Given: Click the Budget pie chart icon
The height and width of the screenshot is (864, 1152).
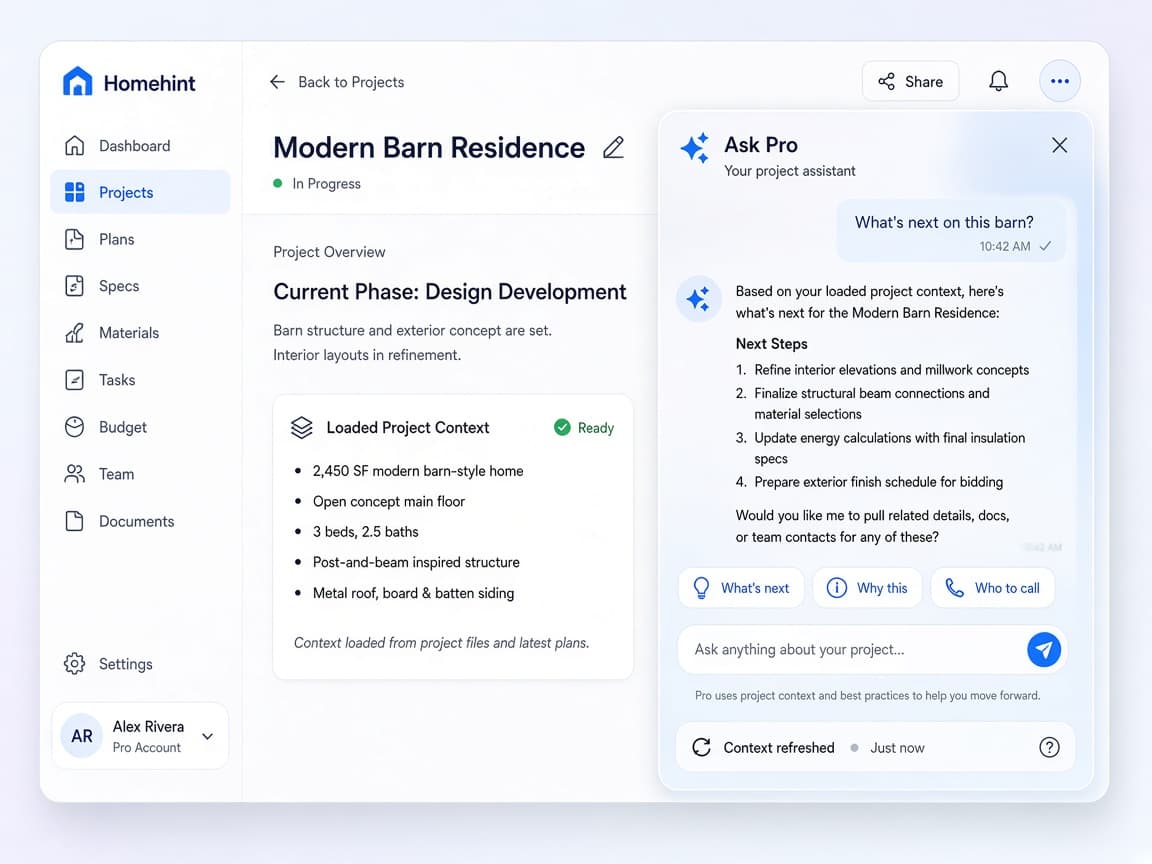Looking at the screenshot, I should pyautogui.click(x=74, y=427).
